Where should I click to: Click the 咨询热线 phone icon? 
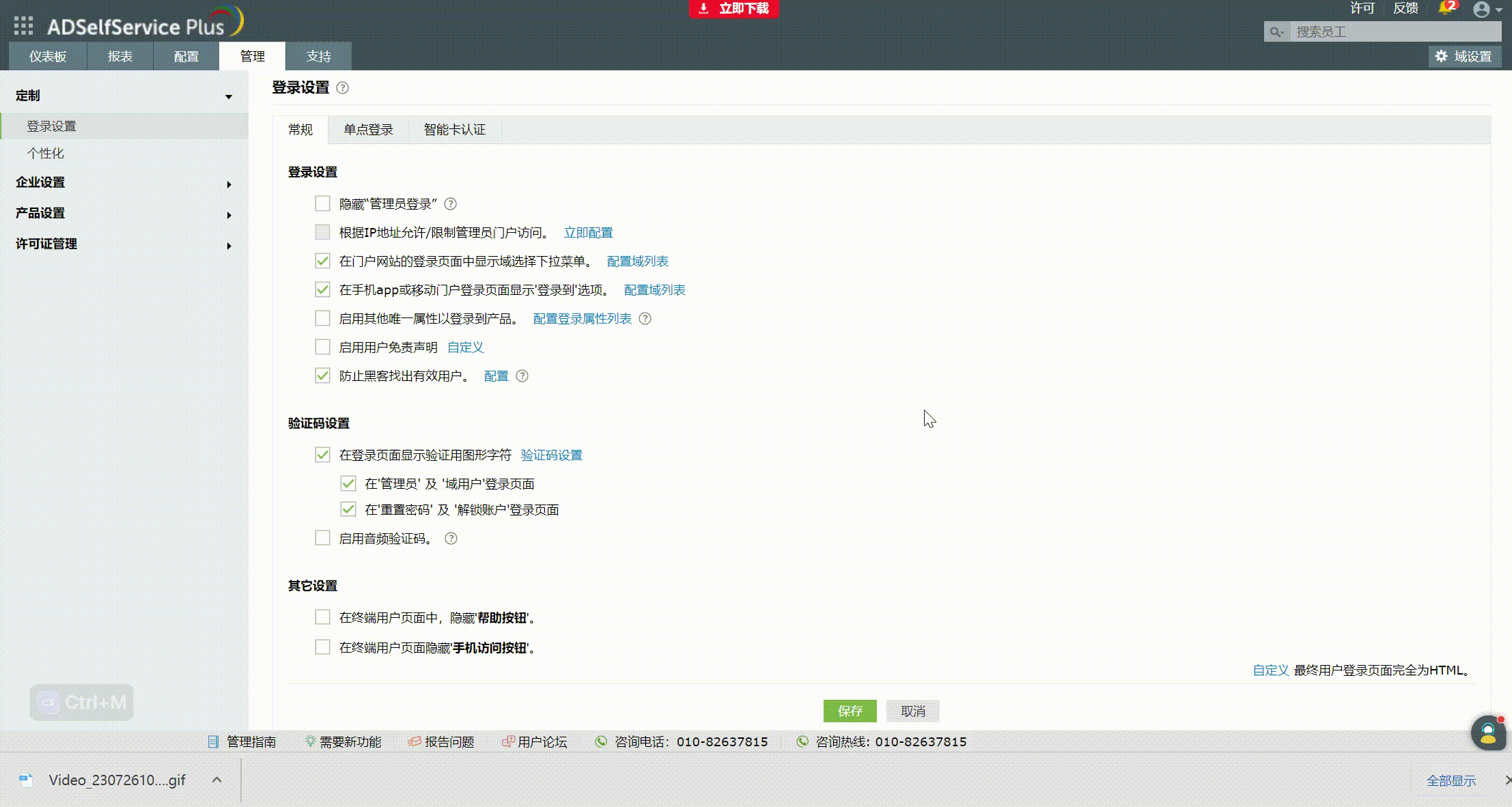click(802, 741)
